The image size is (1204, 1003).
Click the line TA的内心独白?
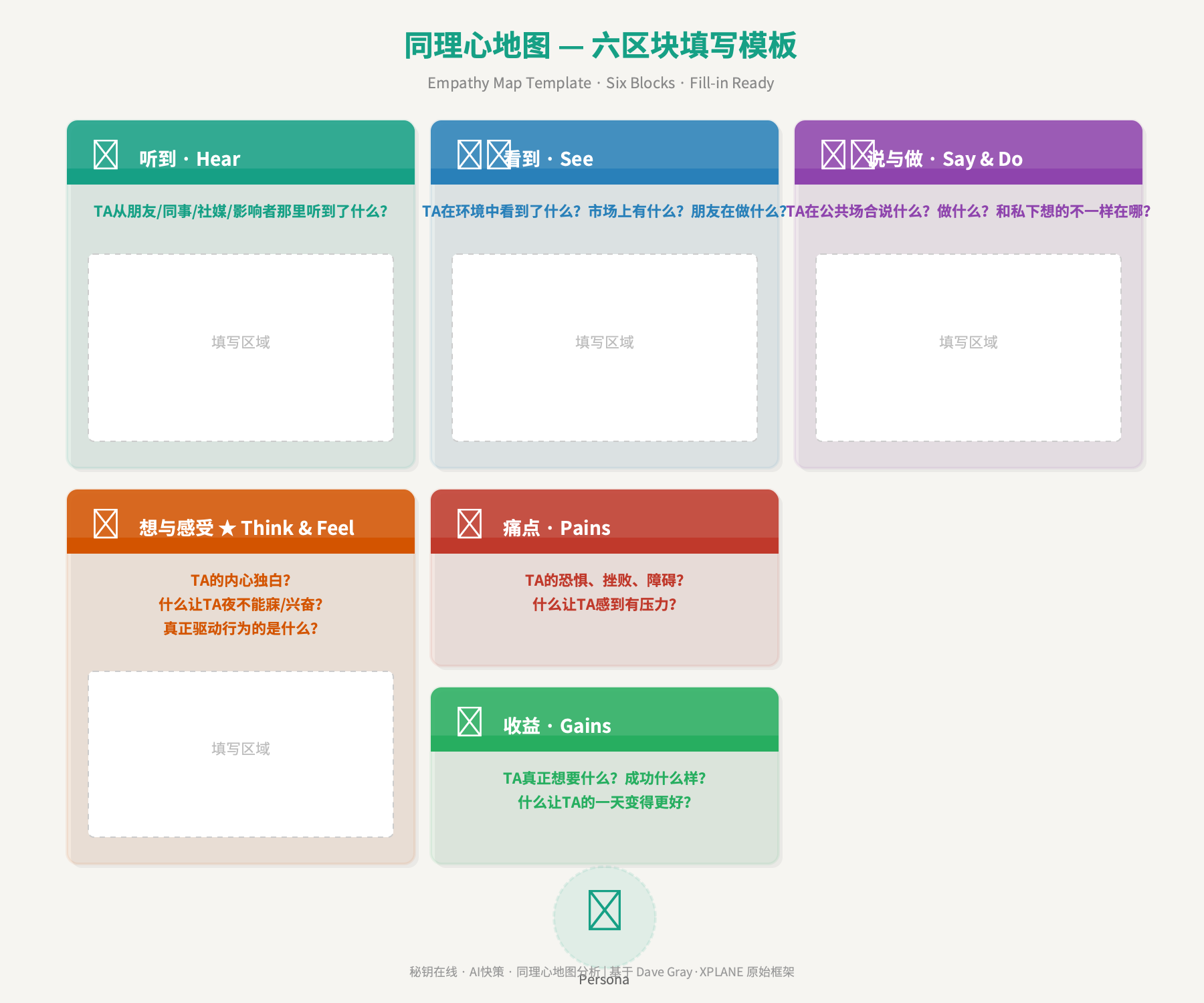click(x=241, y=580)
